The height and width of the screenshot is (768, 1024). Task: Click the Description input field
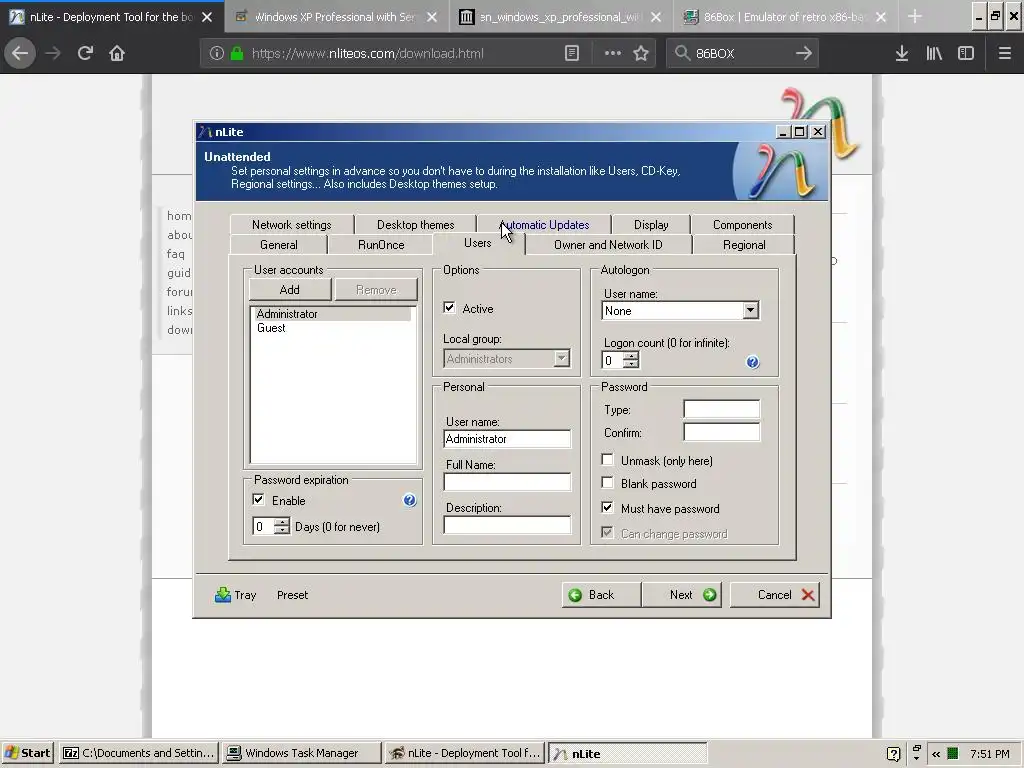coord(507,525)
